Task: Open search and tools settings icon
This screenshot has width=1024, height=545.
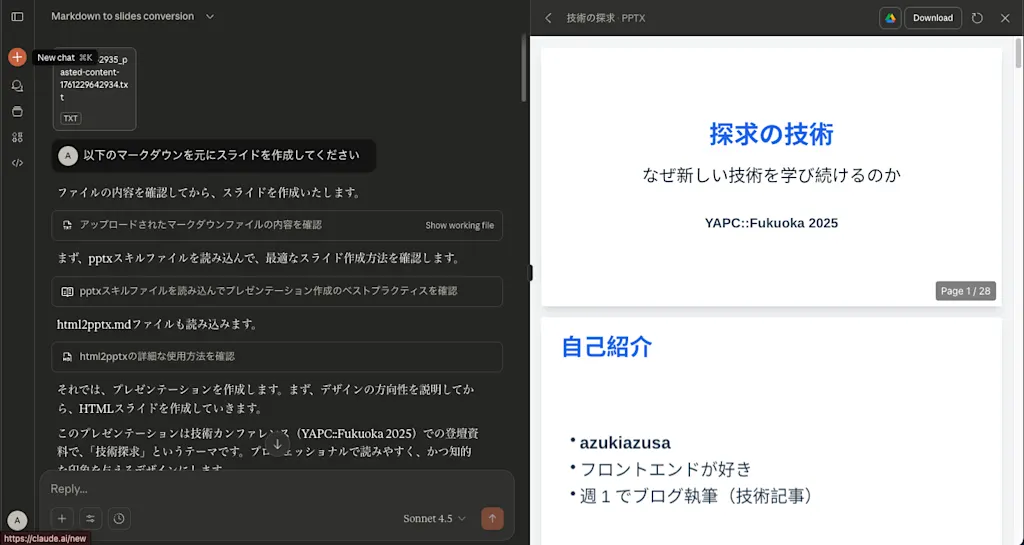Action: point(91,518)
